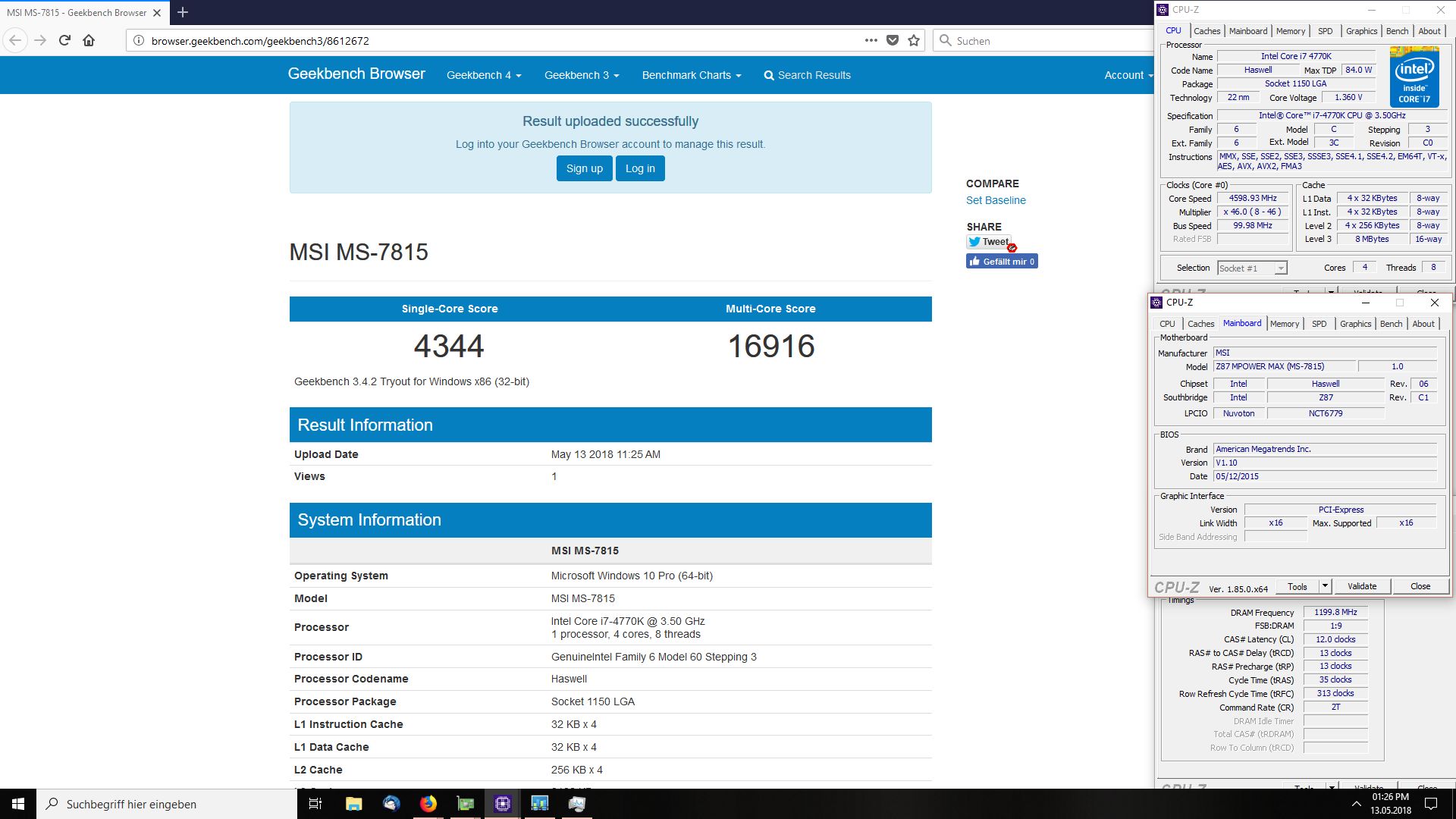
Task: Show site information icon in address bar
Action: pyautogui.click(x=139, y=40)
